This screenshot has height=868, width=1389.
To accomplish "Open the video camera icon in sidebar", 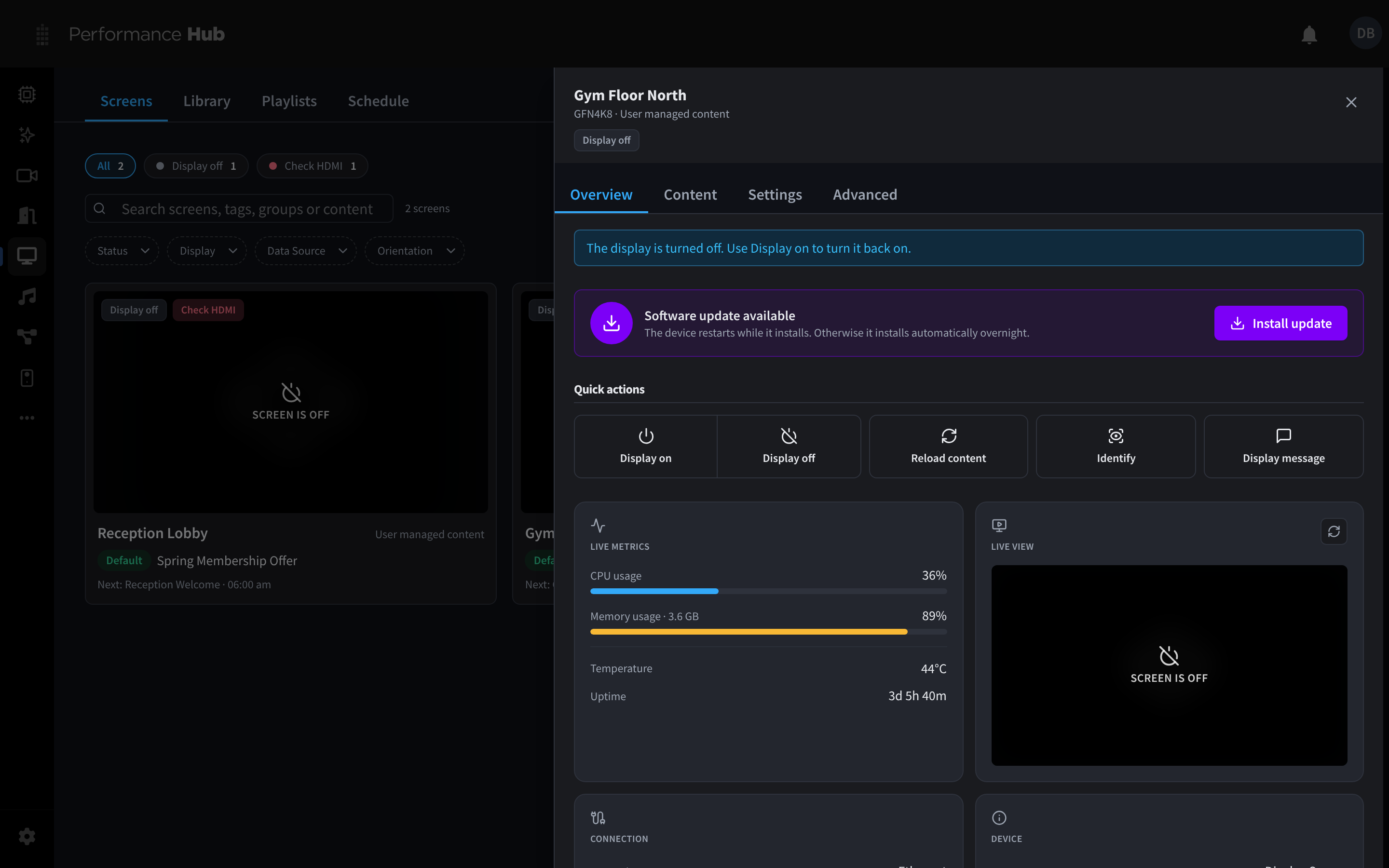I will tap(27, 176).
